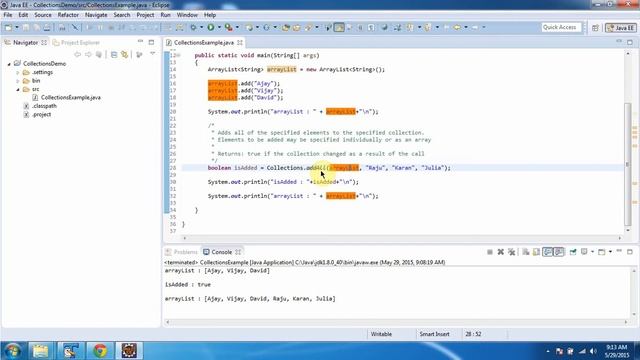Open the Refactor menu
The width and height of the screenshot is (640, 360).
[68, 15]
